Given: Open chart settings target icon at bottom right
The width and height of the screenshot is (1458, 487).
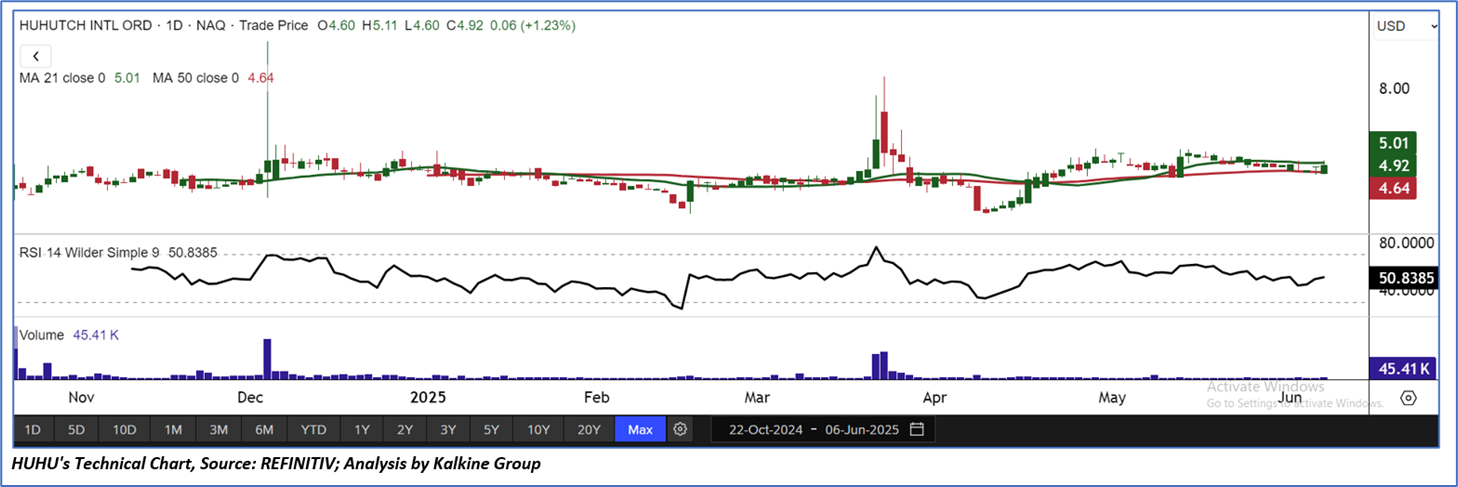Looking at the screenshot, I should tap(1408, 398).
